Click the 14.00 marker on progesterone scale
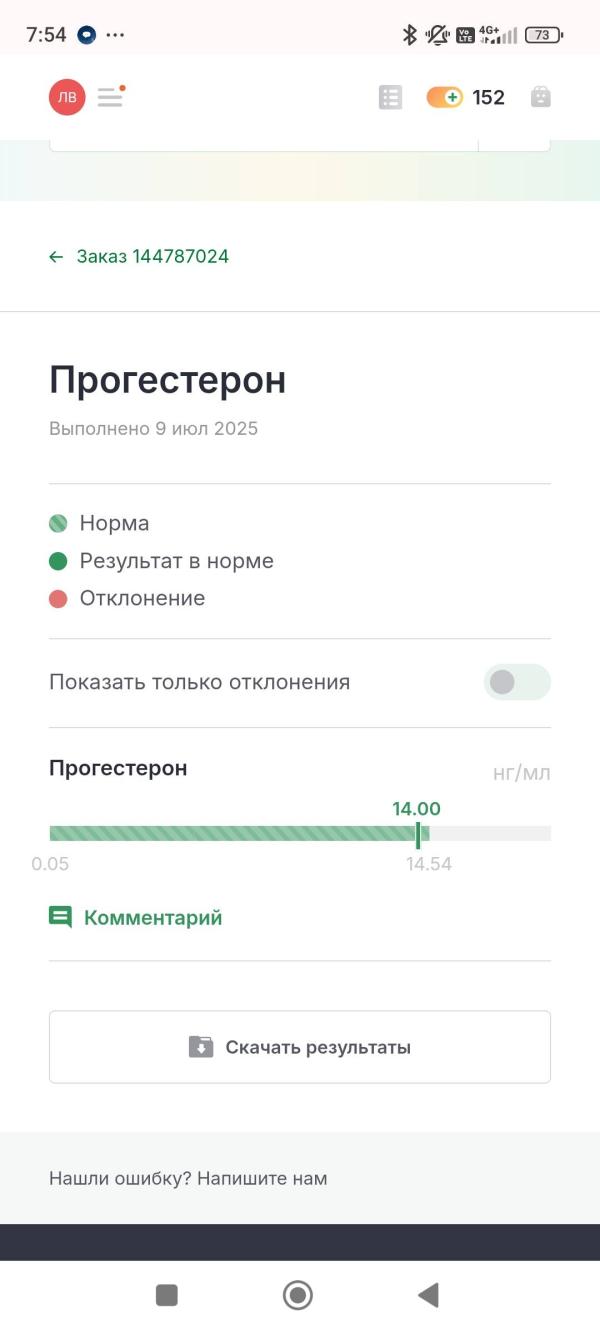The image size is (600, 1332). (x=417, y=833)
